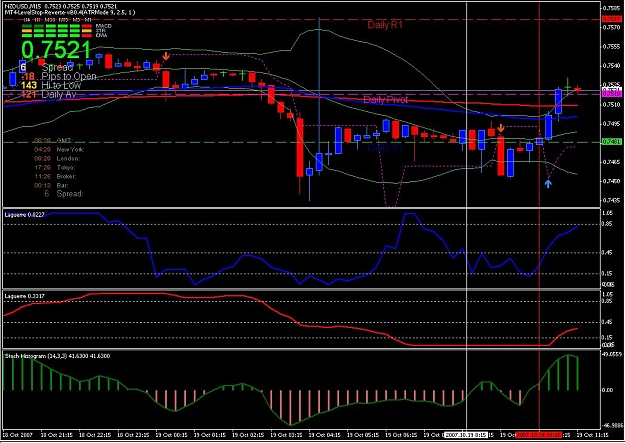The image size is (625, 443).
Task: Click the blue up buy arrow
Action: (x=548, y=183)
